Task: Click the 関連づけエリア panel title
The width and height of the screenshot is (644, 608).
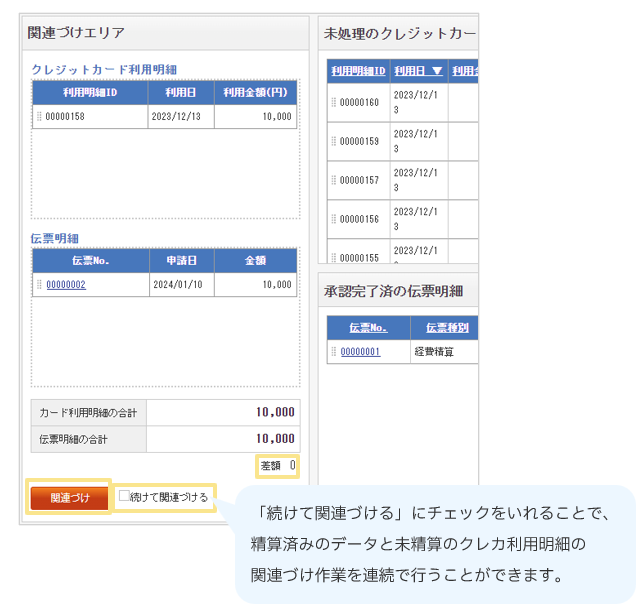Action: pos(76,33)
